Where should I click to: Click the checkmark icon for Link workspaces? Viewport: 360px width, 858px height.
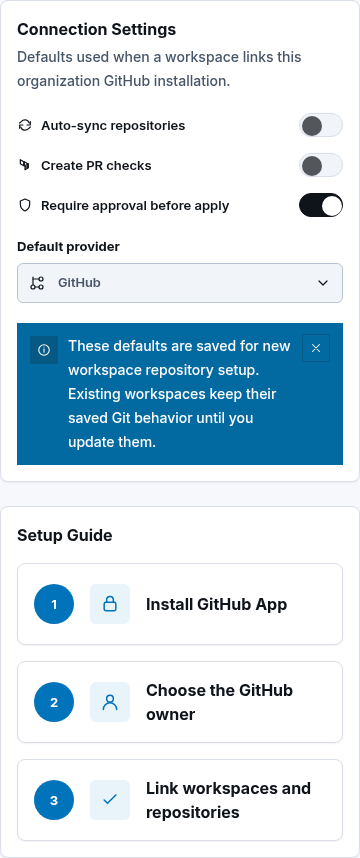[110, 800]
